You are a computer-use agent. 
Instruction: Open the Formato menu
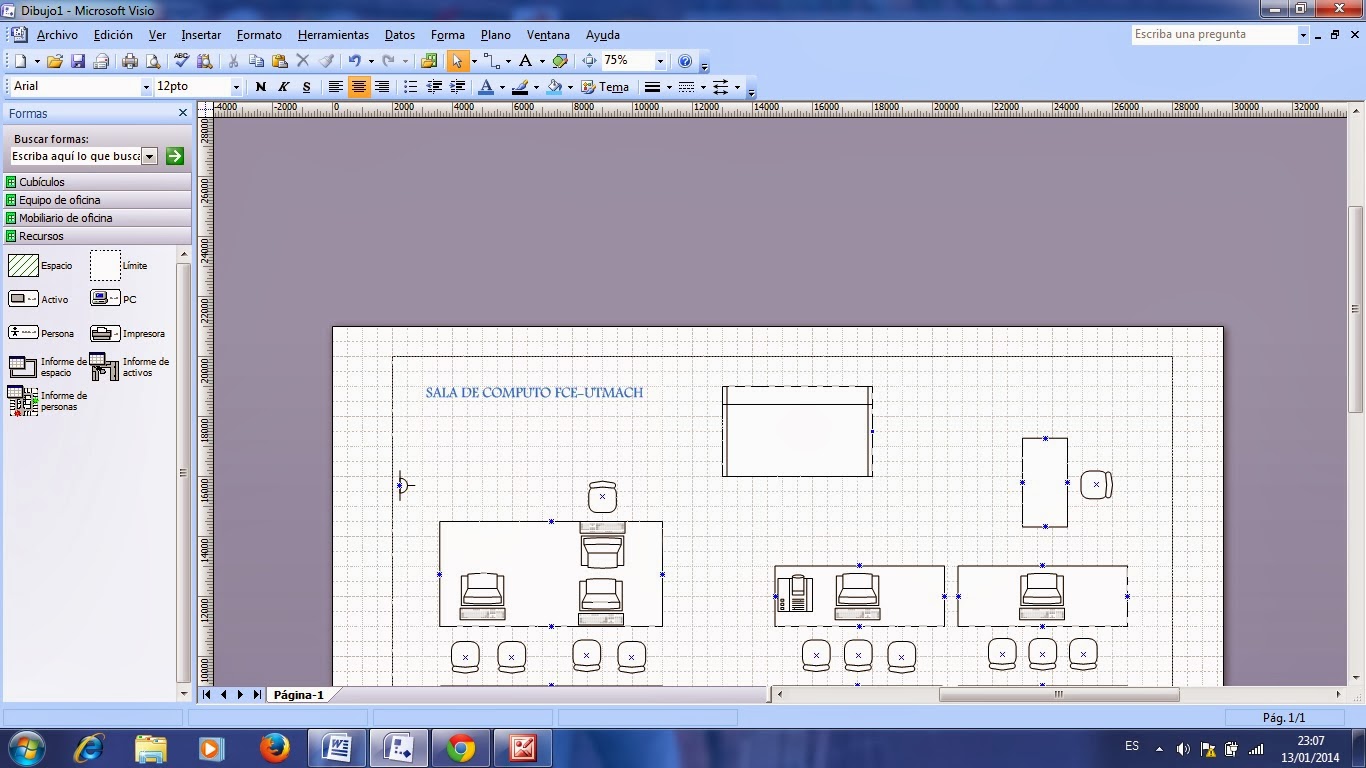(x=259, y=34)
